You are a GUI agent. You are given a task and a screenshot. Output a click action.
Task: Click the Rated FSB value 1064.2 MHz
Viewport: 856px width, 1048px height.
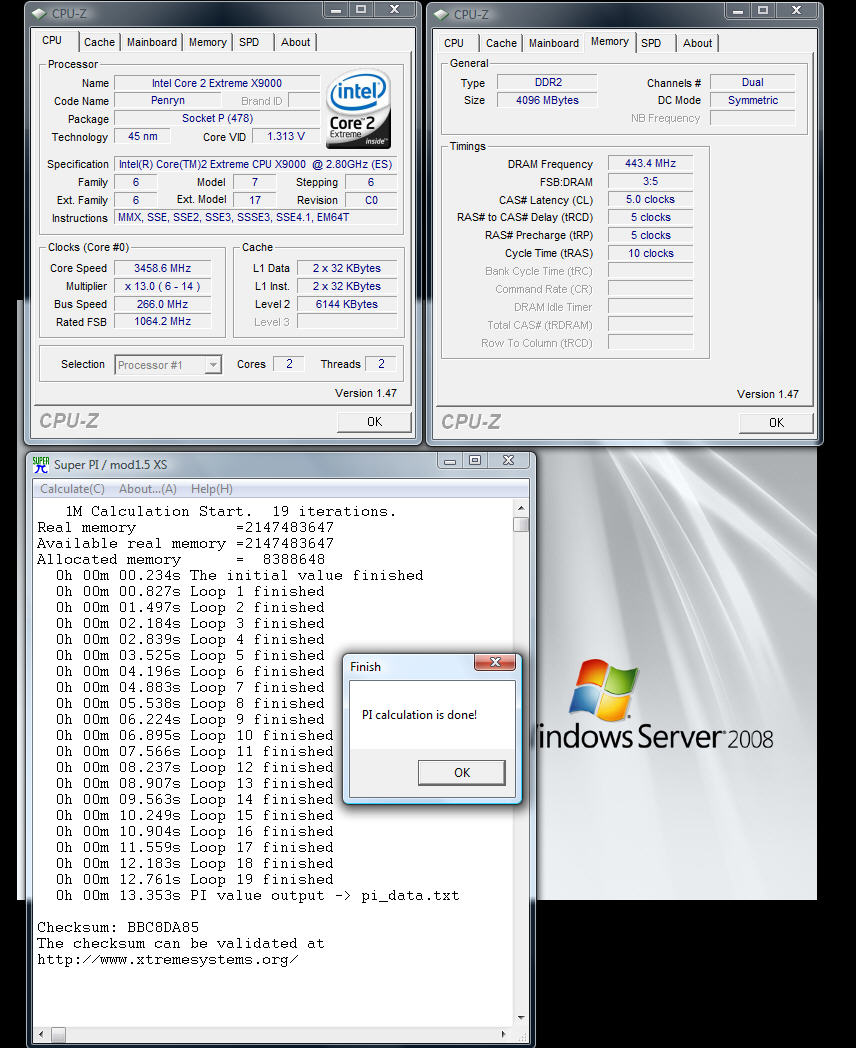162,321
